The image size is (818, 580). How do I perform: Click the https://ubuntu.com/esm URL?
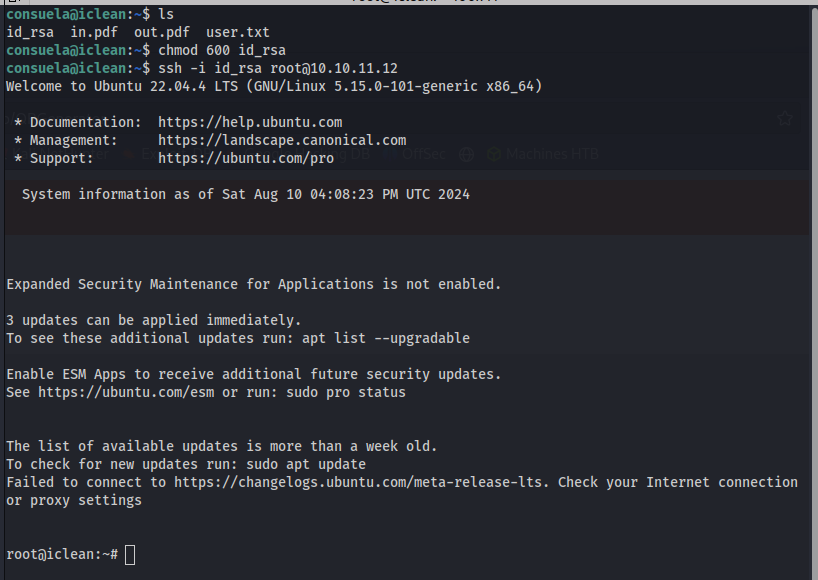126,392
